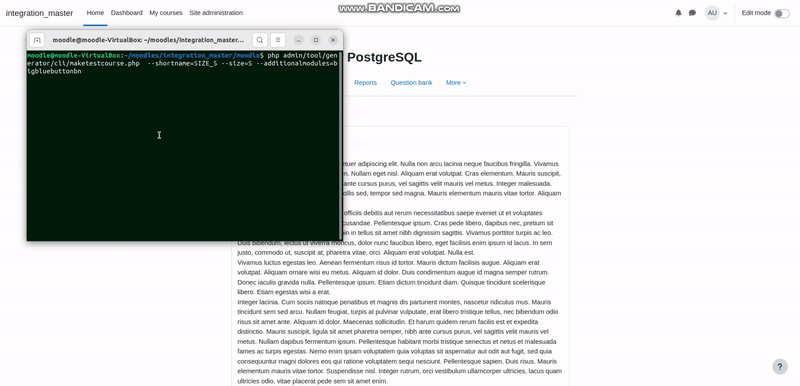Click the paragraph starting 'Integer lacinia'
Image resolution: width=800 pixels, height=386 pixels.
point(399,342)
